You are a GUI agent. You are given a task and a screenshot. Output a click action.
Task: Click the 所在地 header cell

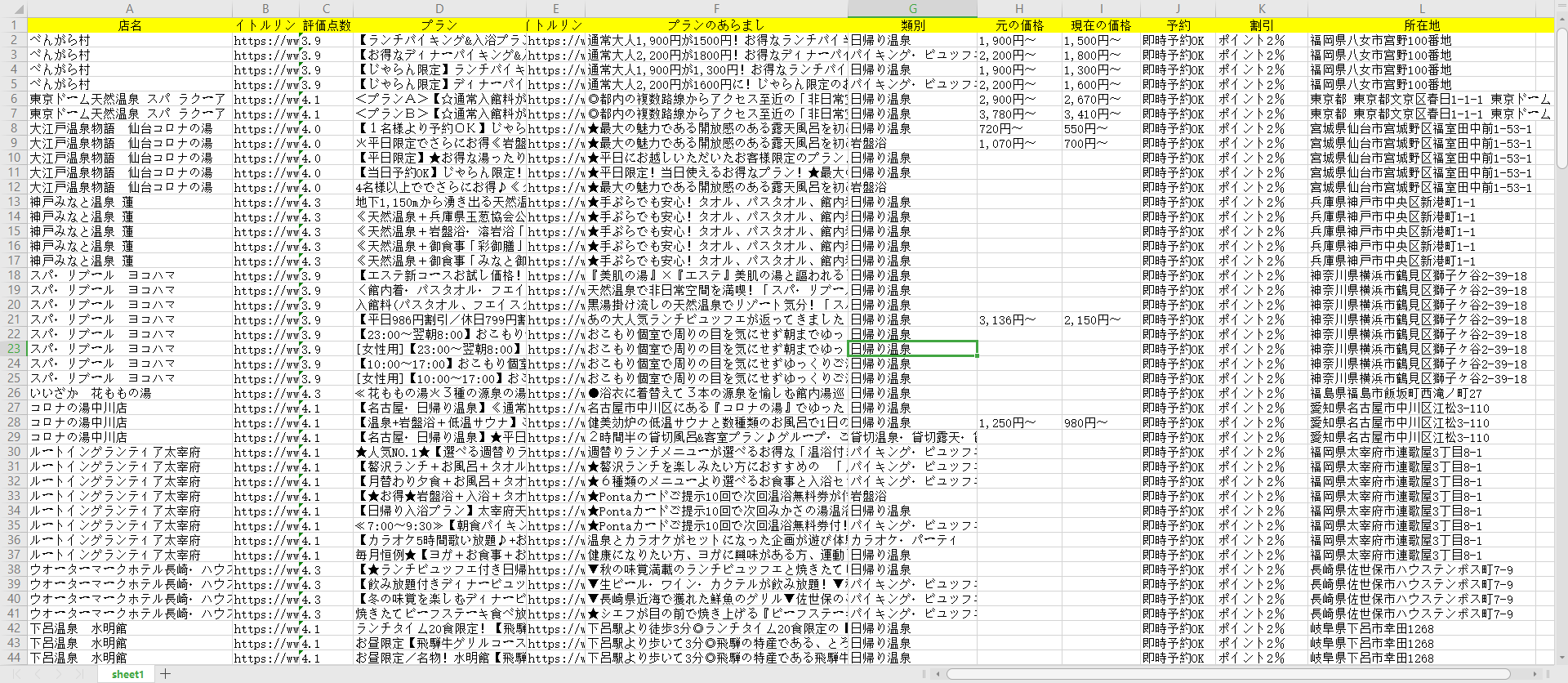[1422, 25]
